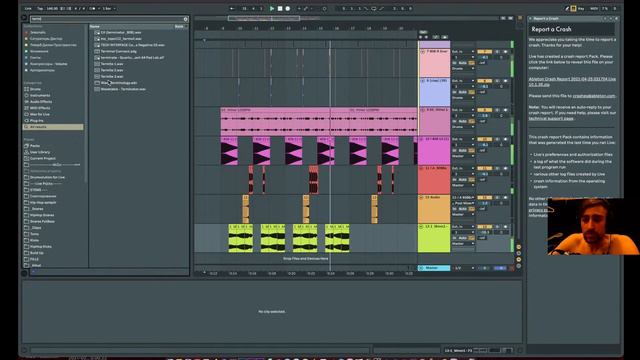Set monitoring Off on 12 Audio track
This screenshot has height=360, width=640.
point(471,209)
